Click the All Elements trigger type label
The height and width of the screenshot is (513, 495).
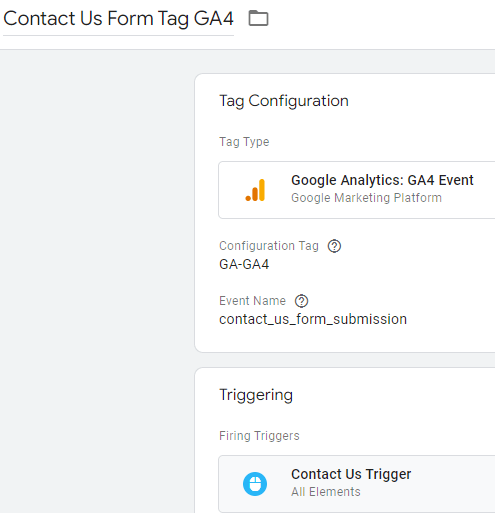pyautogui.click(x=326, y=492)
